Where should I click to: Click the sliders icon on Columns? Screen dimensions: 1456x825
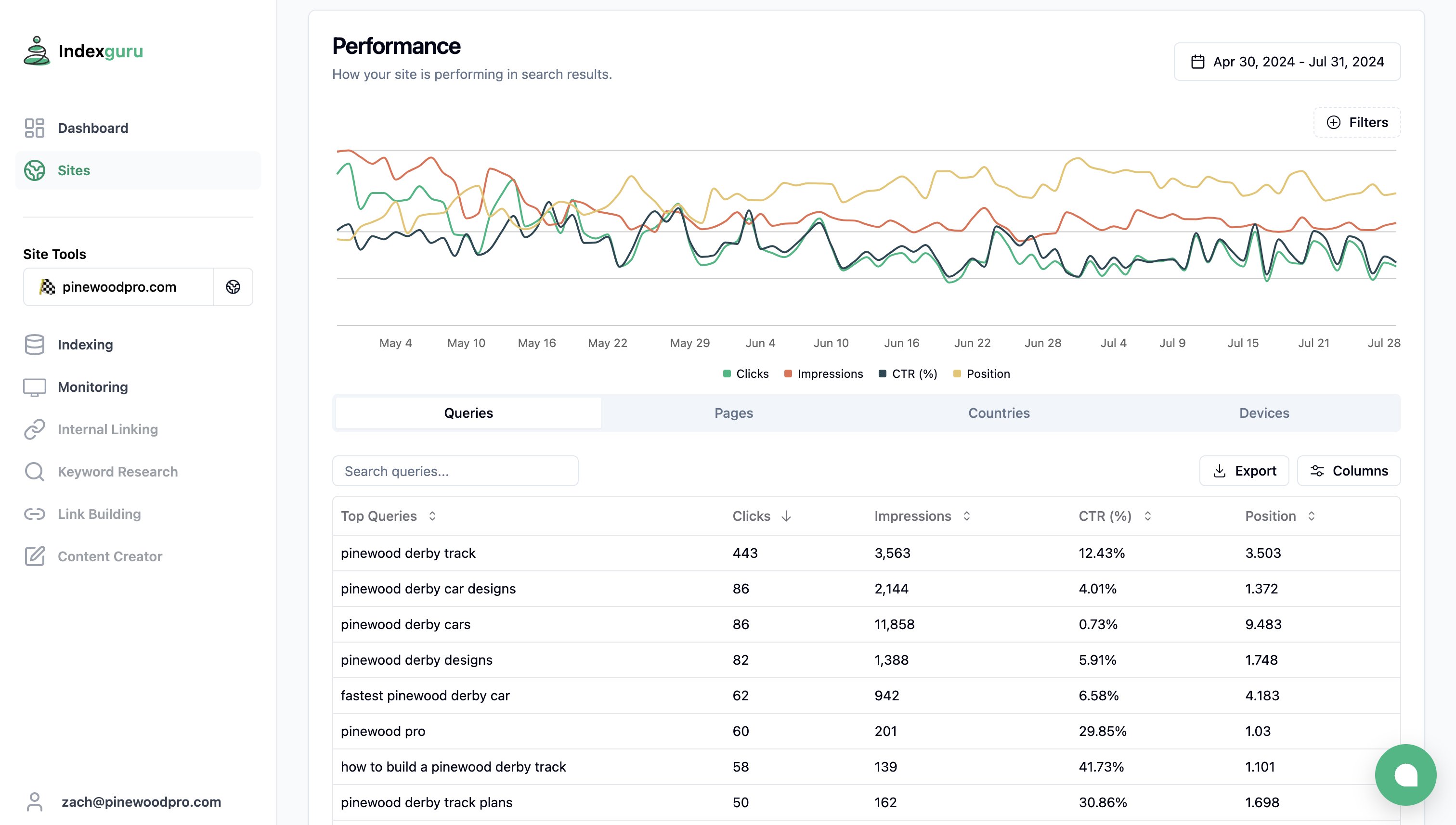1317,471
